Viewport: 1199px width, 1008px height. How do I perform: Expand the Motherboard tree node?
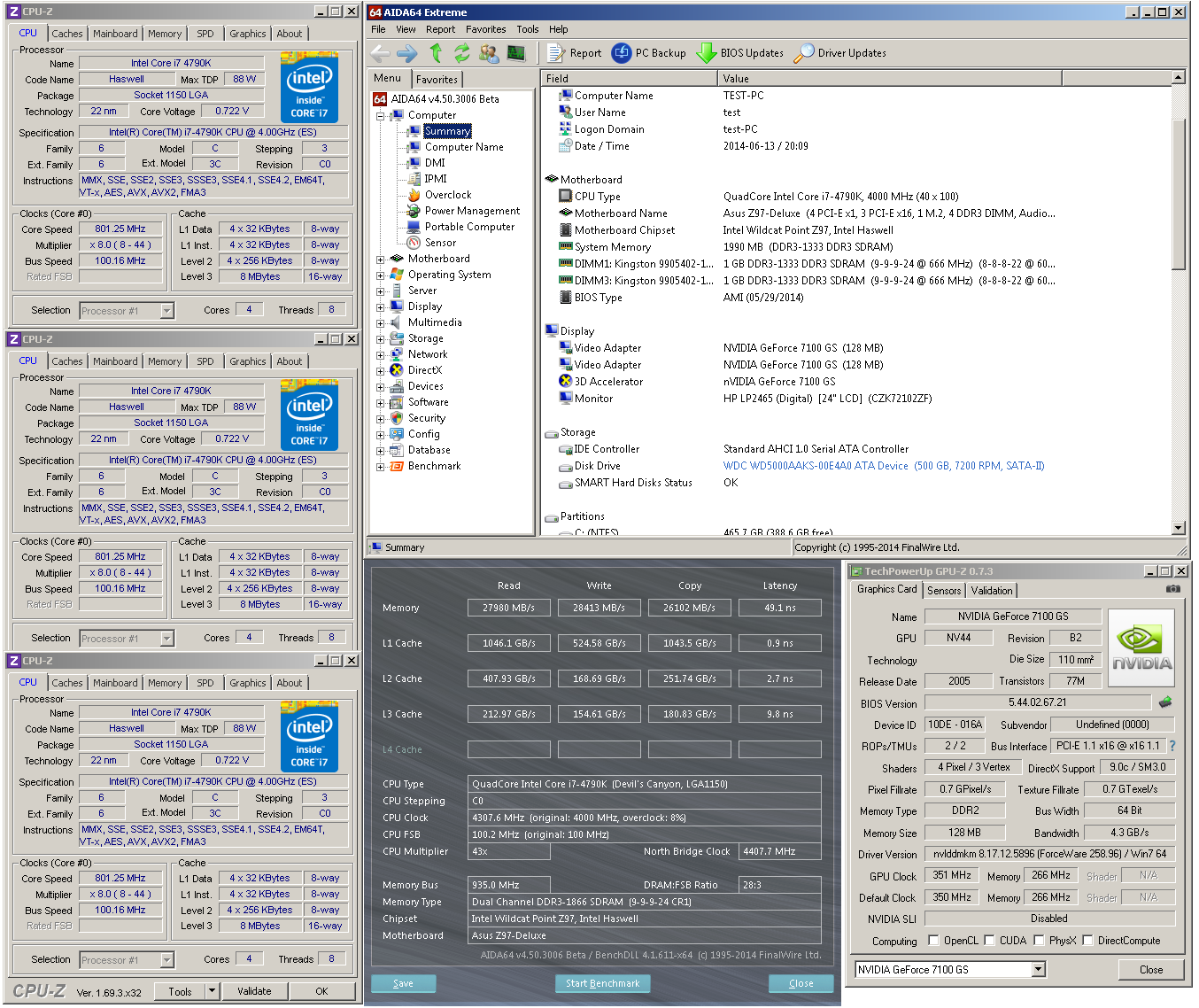(x=380, y=260)
